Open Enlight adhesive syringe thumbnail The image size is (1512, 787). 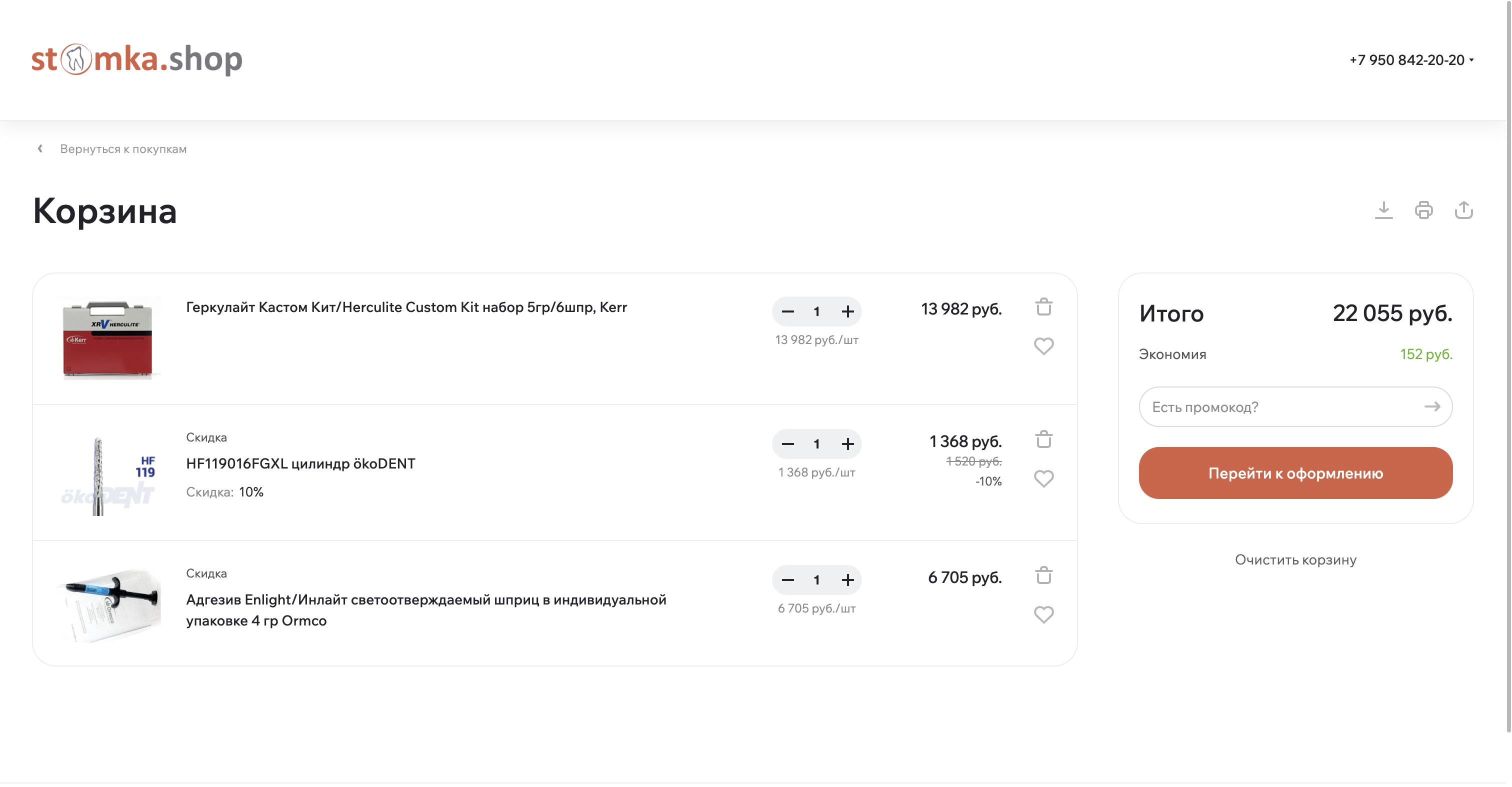108,604
